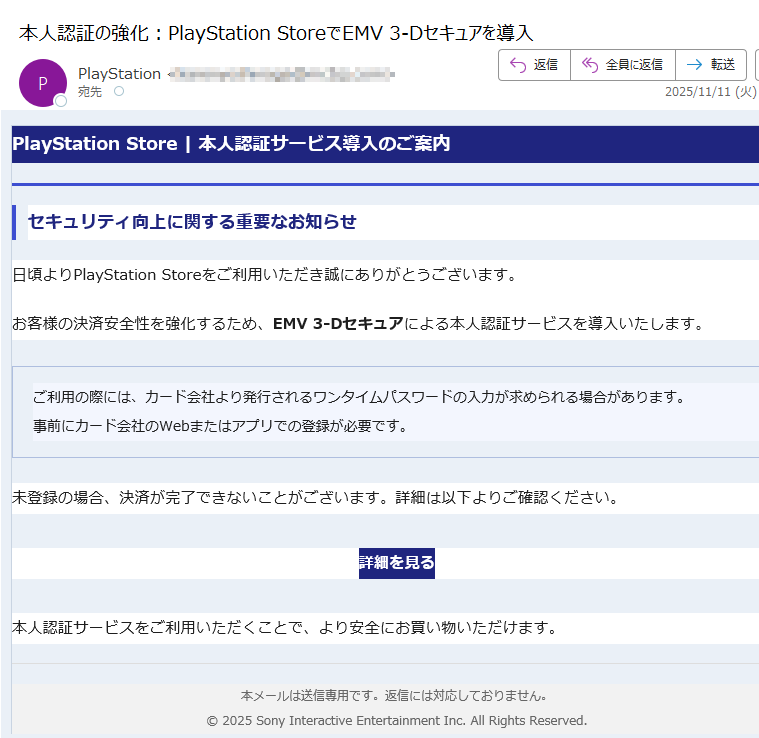This screenshot has height=738, width=759.
Task: Click the 宛先 recipient label
Action: (x=90, y=91)
